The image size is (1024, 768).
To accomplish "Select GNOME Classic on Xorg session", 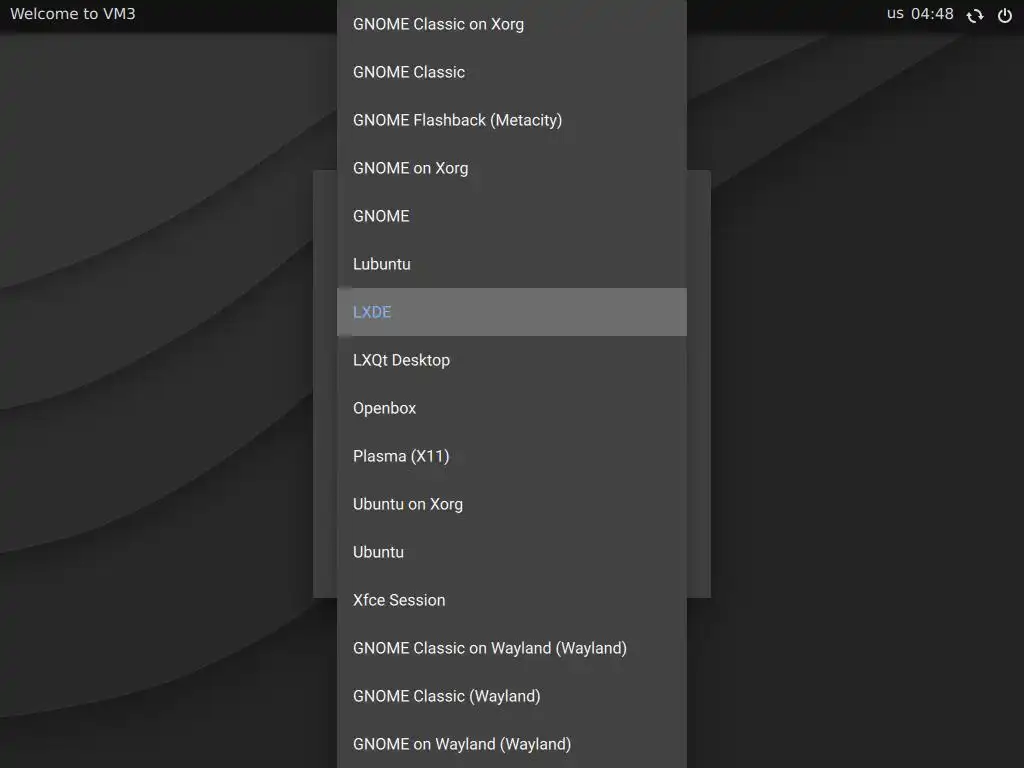I will coord(511,24).
